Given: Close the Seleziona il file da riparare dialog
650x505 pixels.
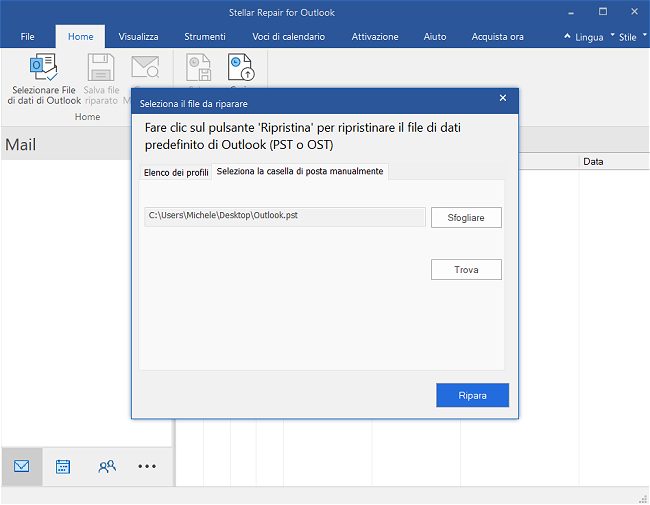Looking at the screenshot, I should tap(503, 98).
